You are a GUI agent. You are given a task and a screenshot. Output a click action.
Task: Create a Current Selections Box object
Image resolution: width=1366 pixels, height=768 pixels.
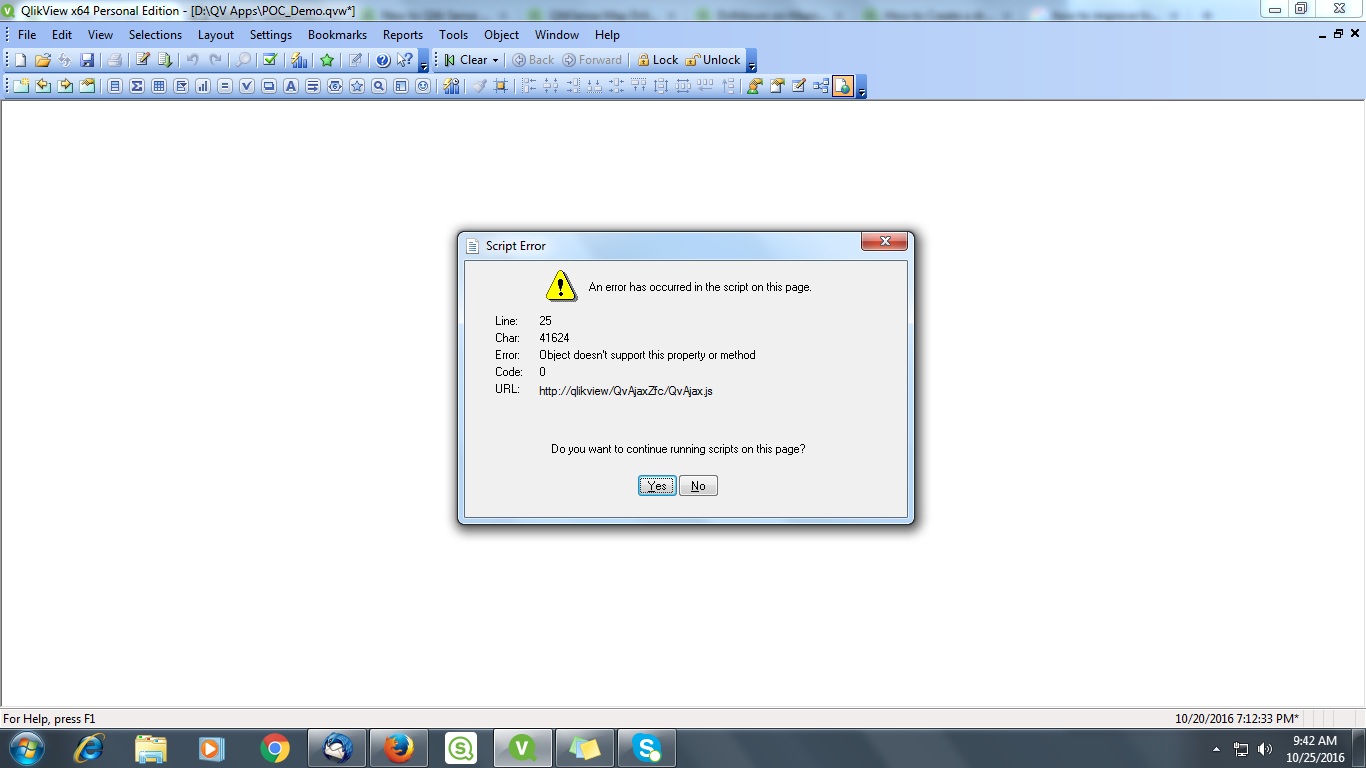click(x=247, y=86)
